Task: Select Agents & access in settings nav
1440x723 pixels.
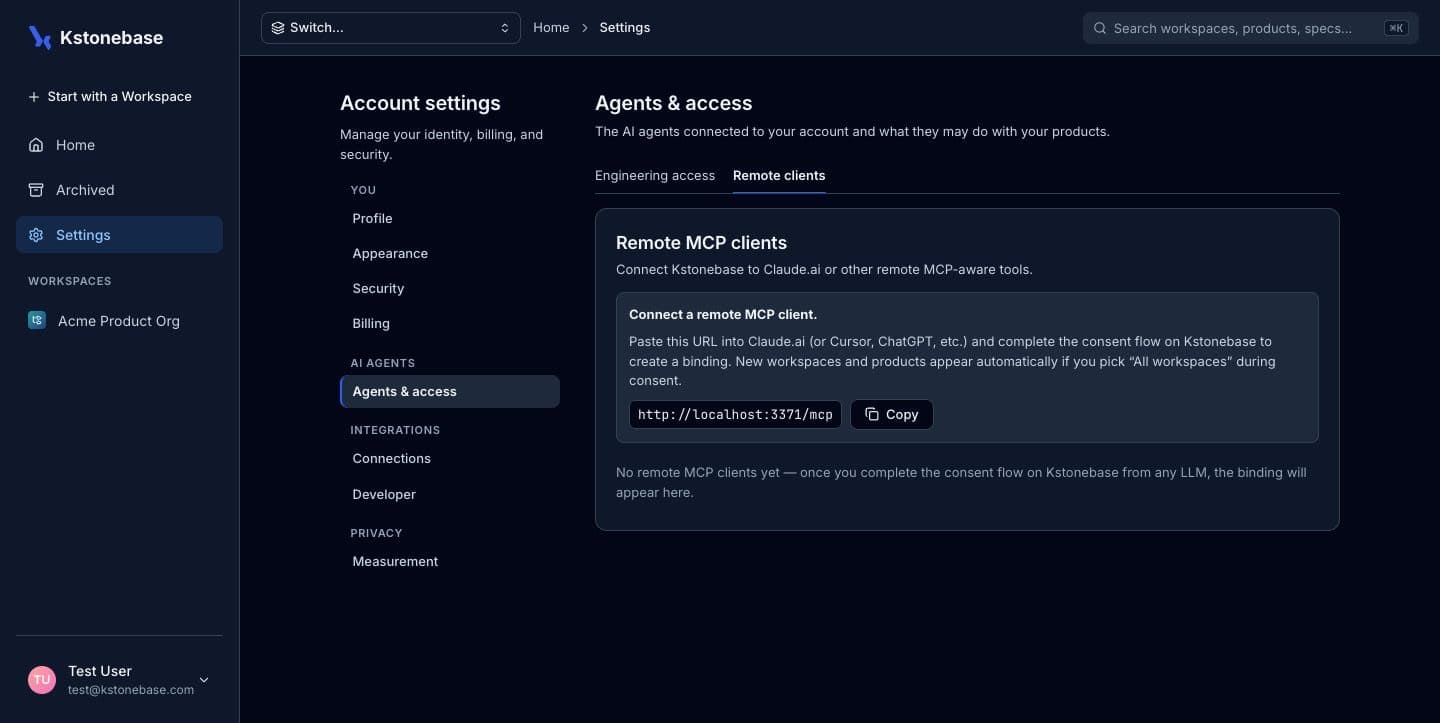Action: coord(450,391)
